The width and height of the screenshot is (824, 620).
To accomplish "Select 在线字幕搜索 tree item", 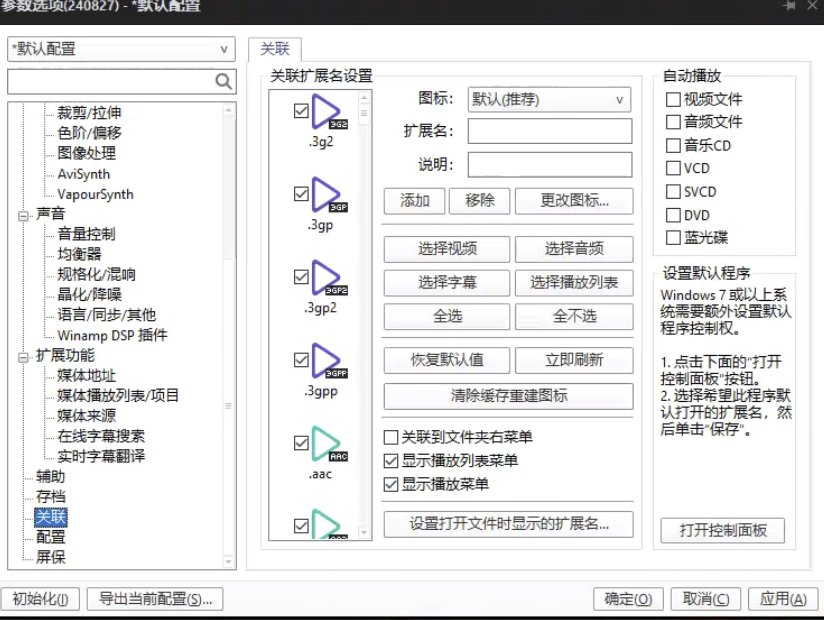I will tap(101, 436).
